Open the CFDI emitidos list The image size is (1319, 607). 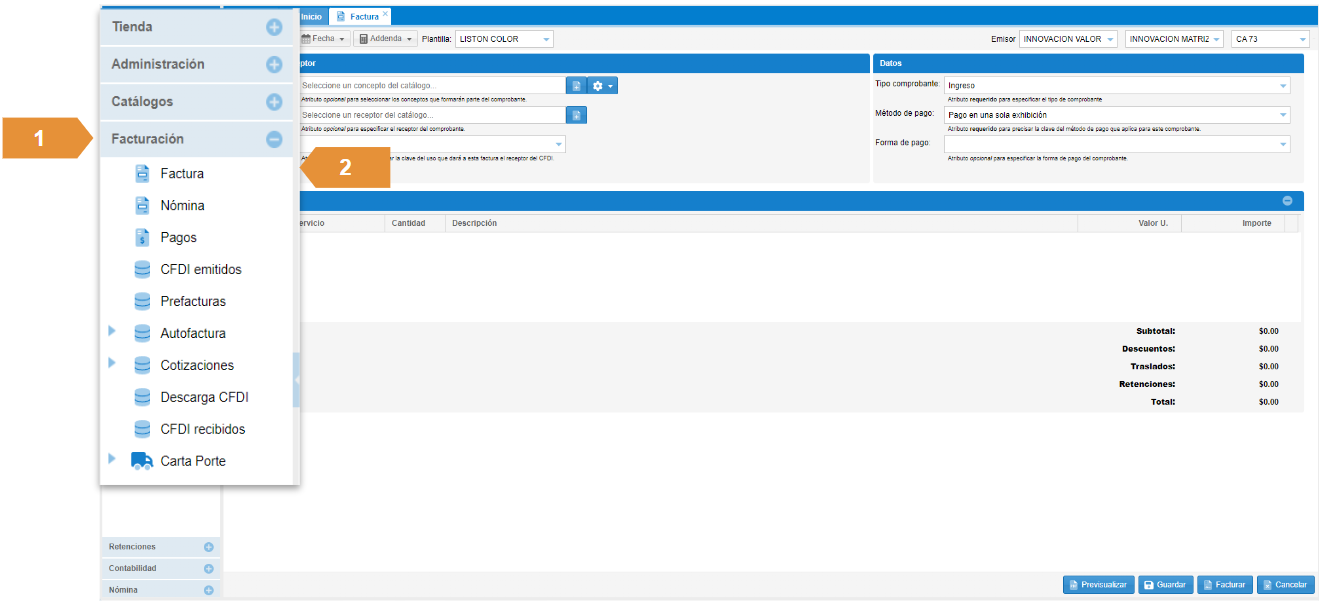[200, 270]
